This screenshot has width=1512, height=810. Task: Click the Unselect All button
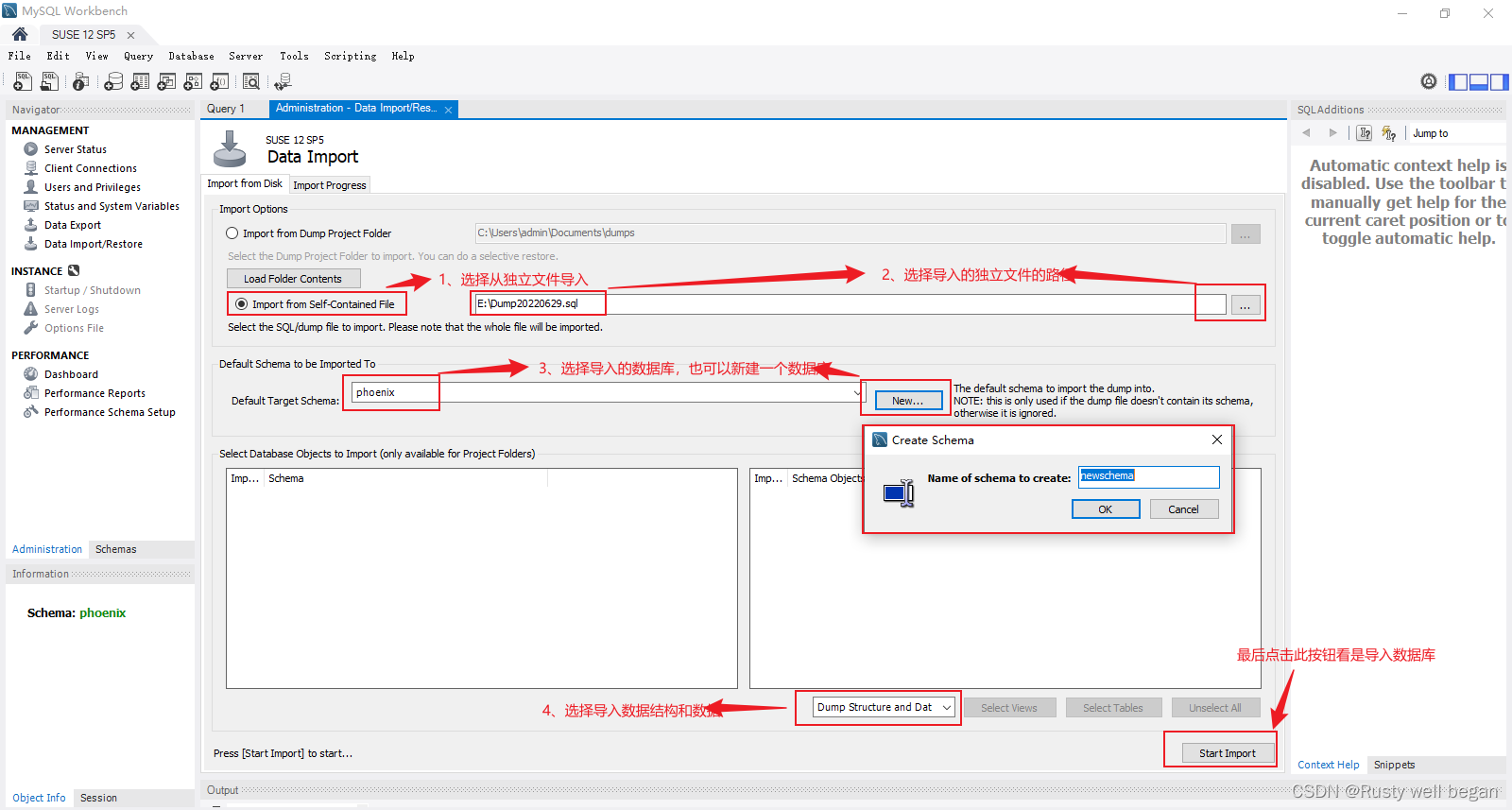[x=1215, y=708]
